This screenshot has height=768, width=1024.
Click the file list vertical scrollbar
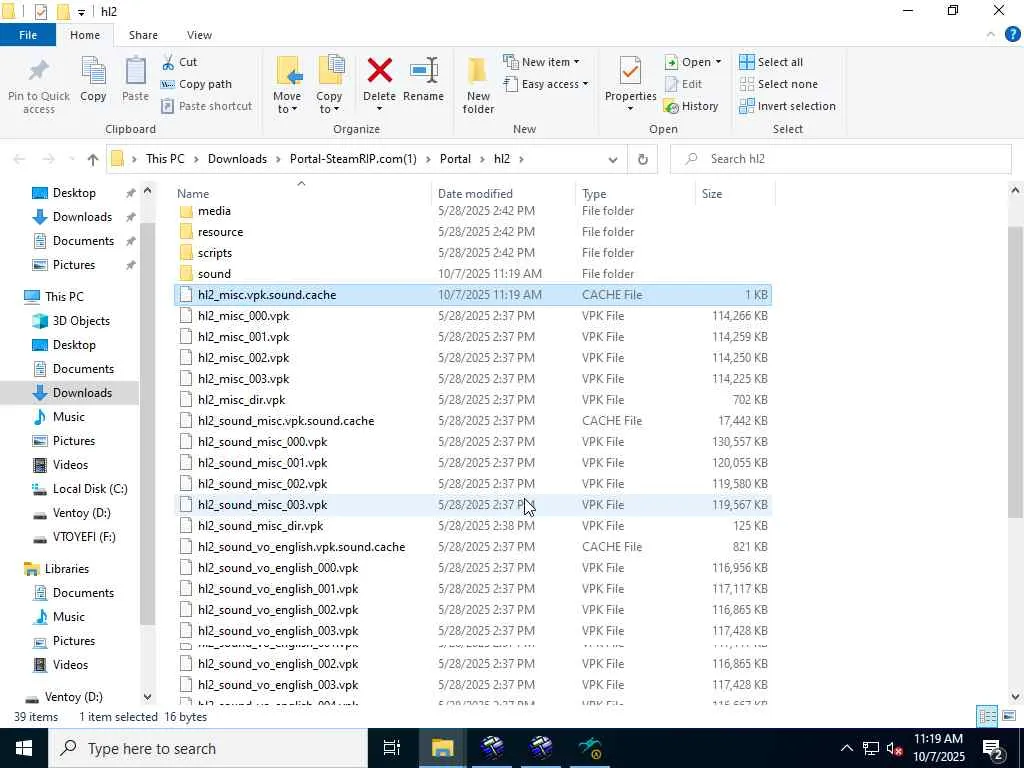pyautogui.click(x=1015, y=372)
